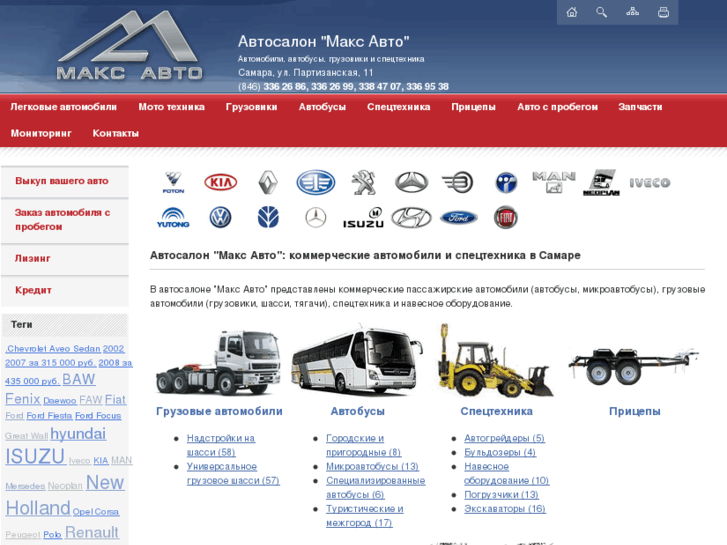Open Контакты menu item
727x545 pixels.
pos(115,134)
